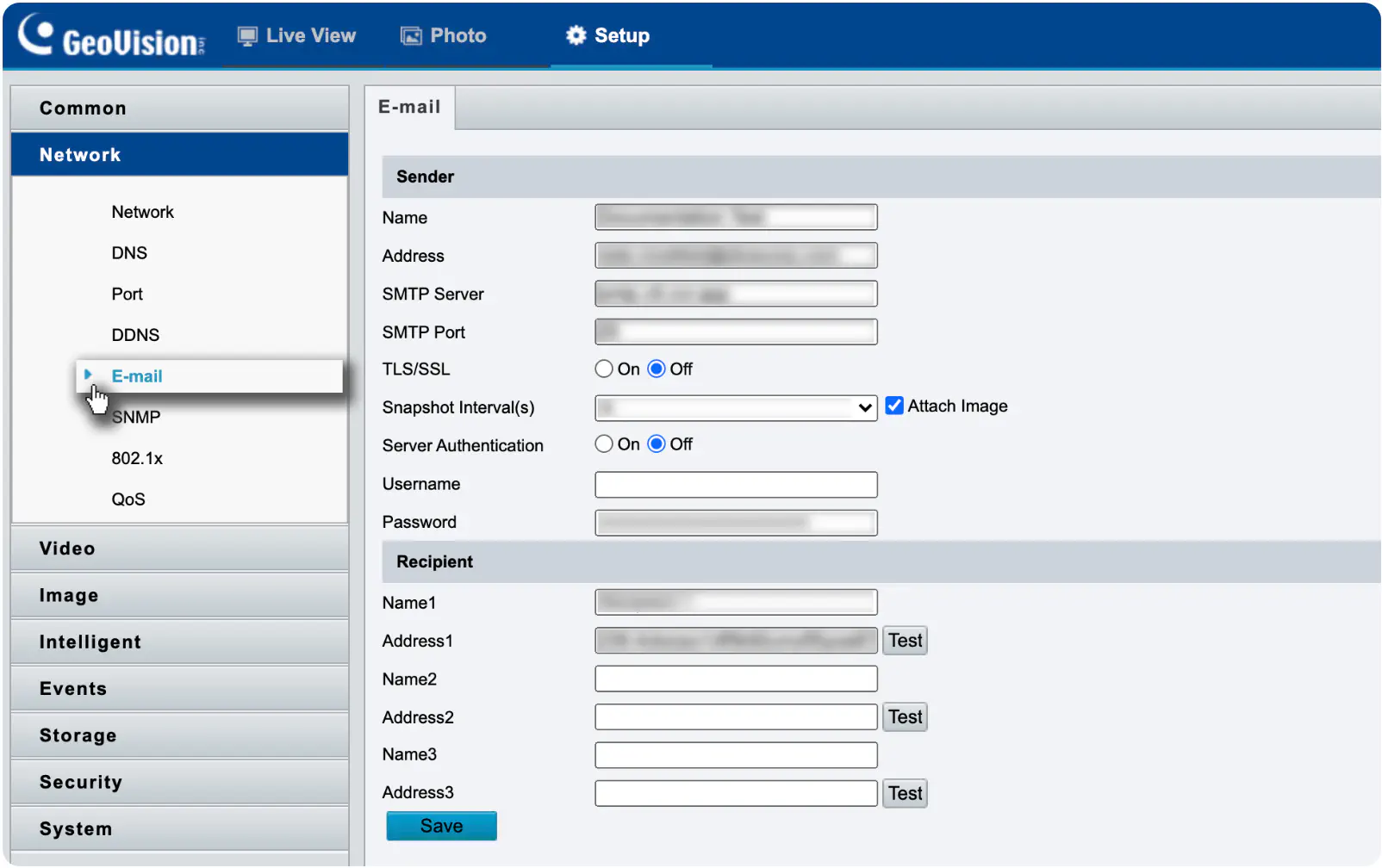Open the Port settings page

point(127,294)
